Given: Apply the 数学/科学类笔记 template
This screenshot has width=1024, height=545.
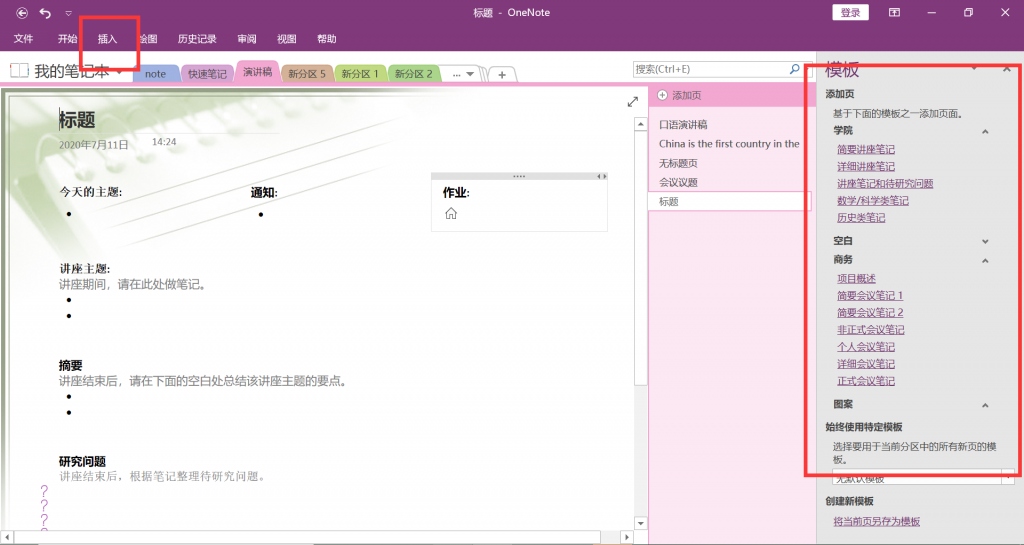Looking at the screenshot, I should pyautogui.click(x=872, y=200).
